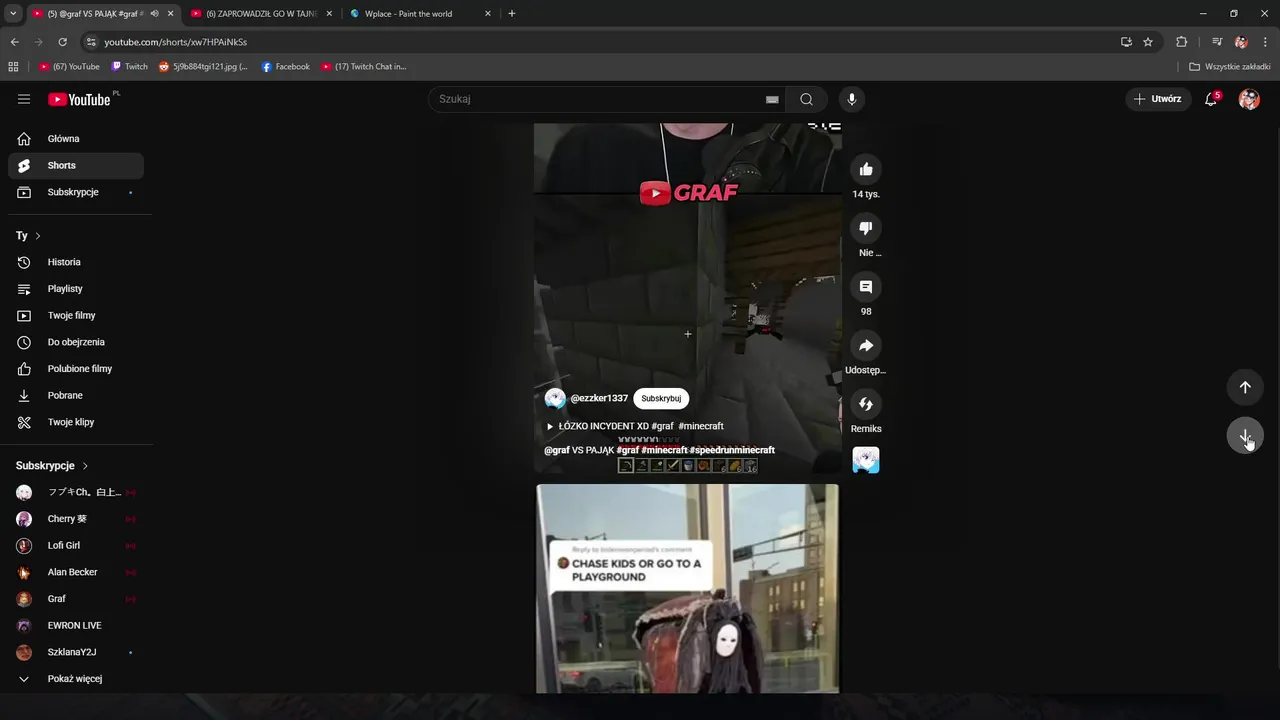
Task: Click the browser address bar URL
Action: point(175,42)
